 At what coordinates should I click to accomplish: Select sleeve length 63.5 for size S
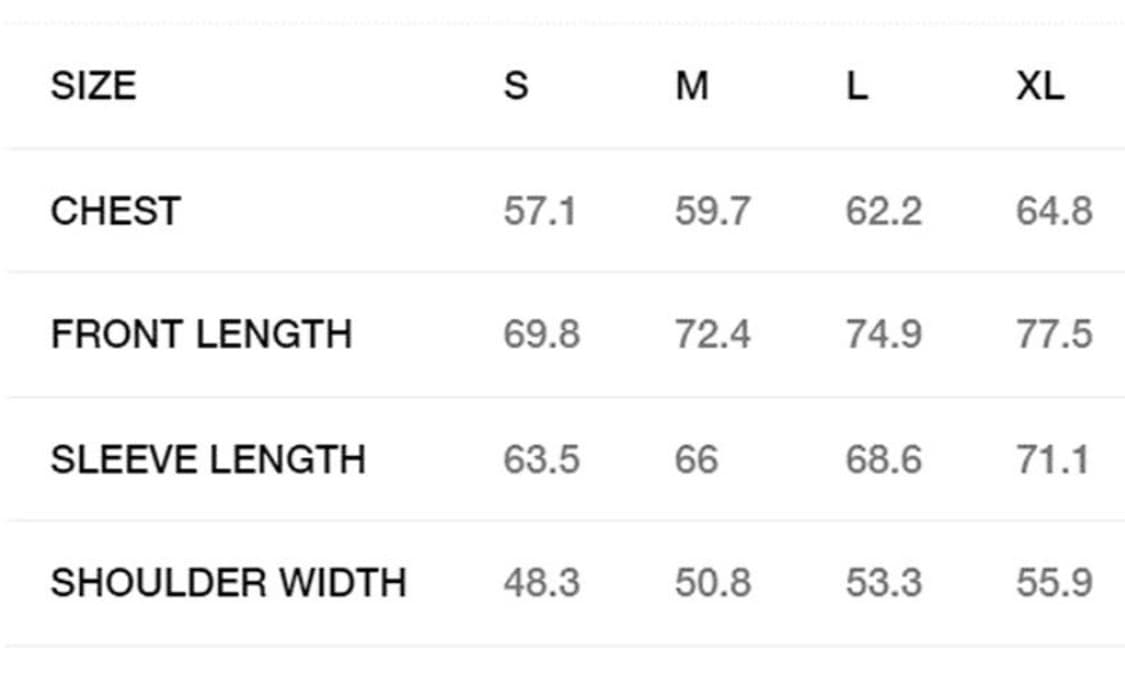point(541,459)
